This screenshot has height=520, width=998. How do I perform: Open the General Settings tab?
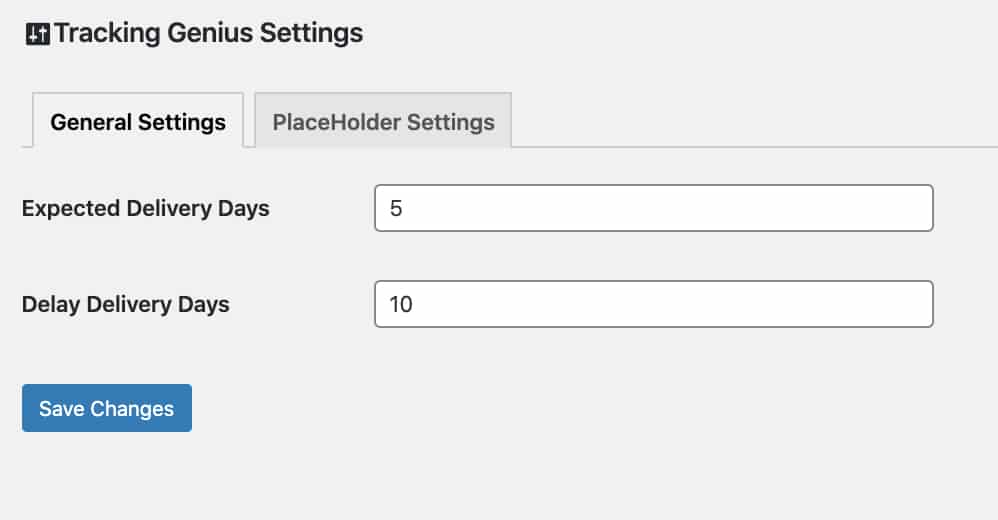pyautogui.click(x=138, y=122)
